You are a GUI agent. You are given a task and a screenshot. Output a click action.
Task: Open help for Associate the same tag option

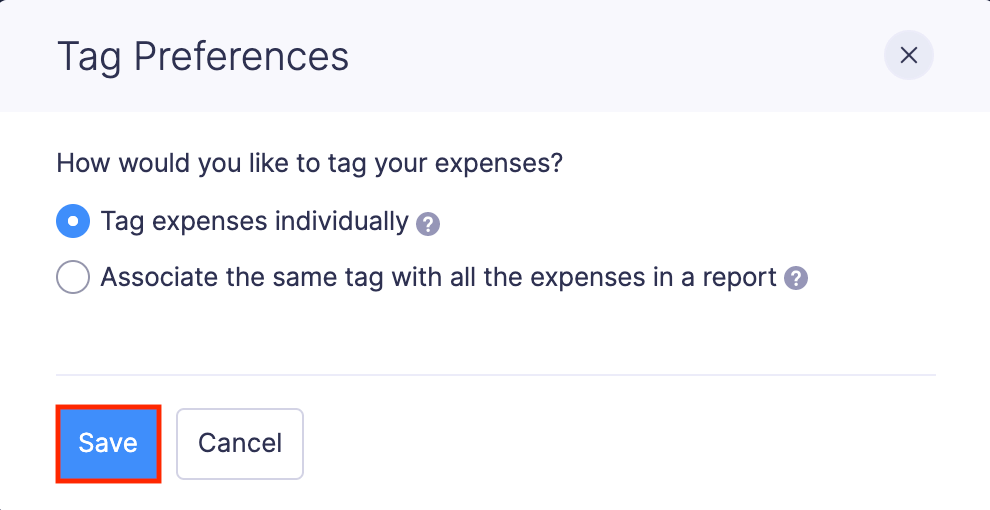pos(796,279)
